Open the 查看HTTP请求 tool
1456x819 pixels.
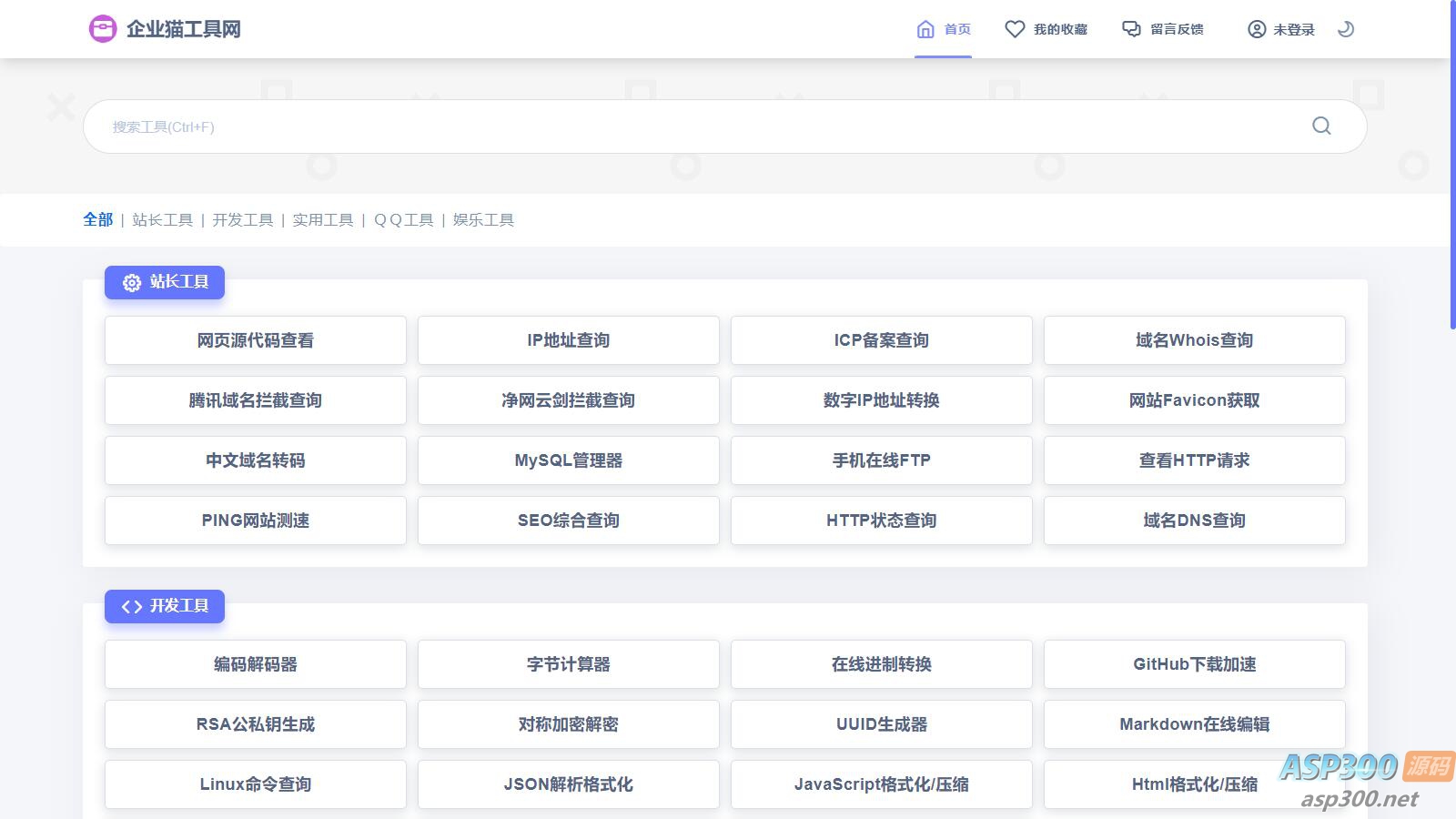pos(1195,460)
